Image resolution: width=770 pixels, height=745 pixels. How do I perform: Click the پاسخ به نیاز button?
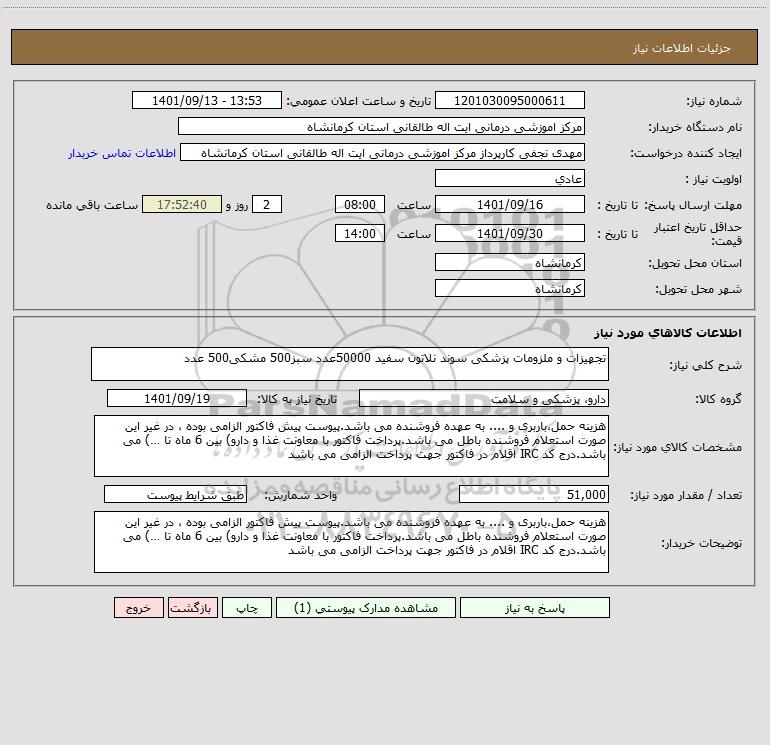coord(535,608)
